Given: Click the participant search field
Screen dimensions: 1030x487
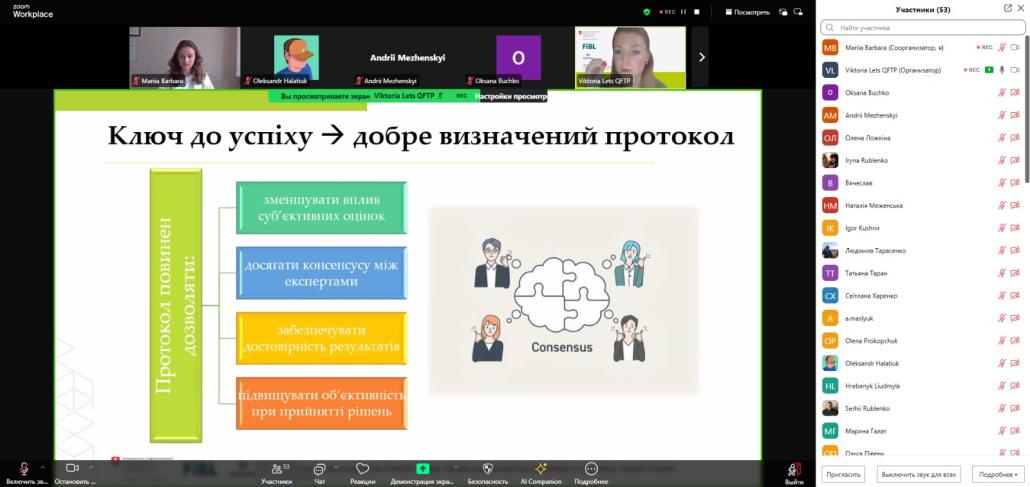Looking at the screenshot, I should point(920,28).
